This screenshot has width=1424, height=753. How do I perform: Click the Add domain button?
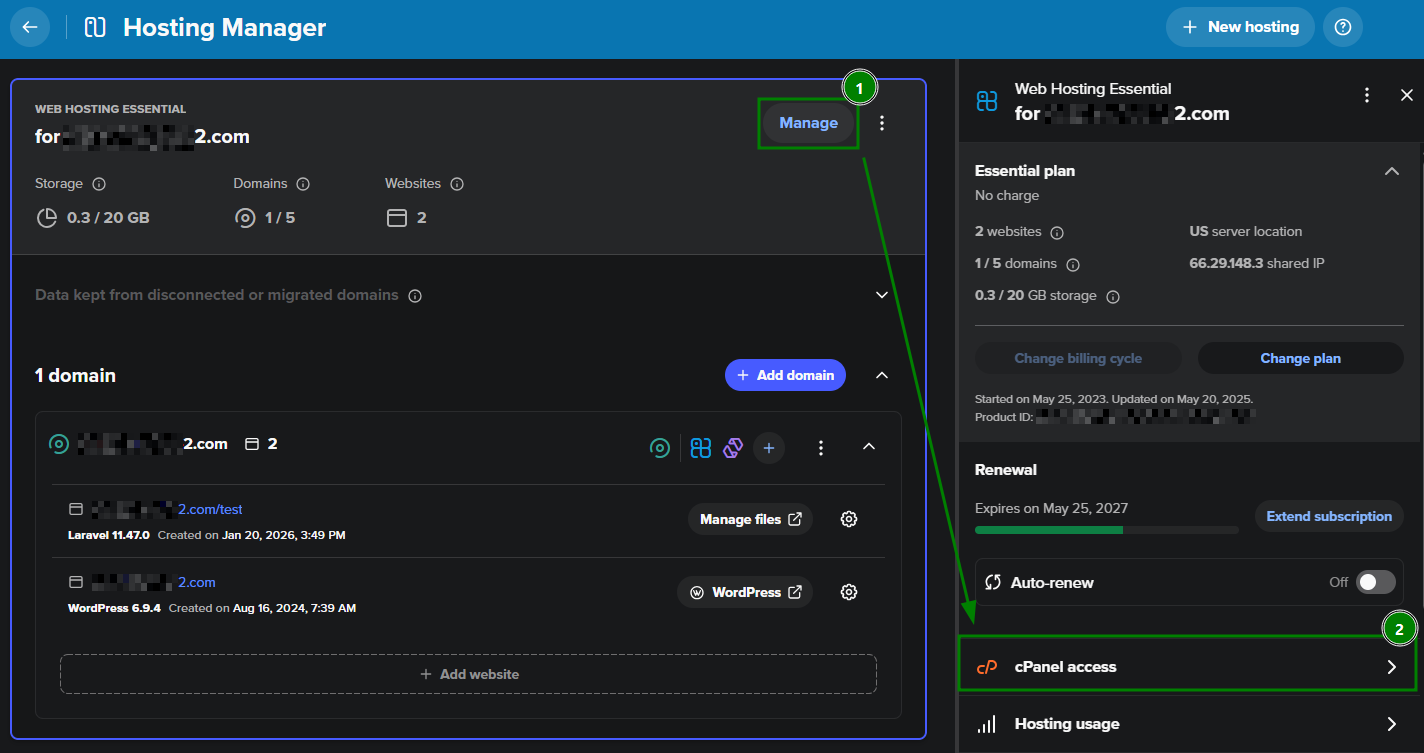[x=786, y=375]
